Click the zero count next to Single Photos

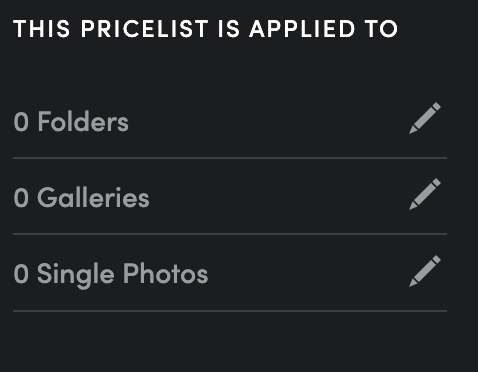click(x=21, y=274)
